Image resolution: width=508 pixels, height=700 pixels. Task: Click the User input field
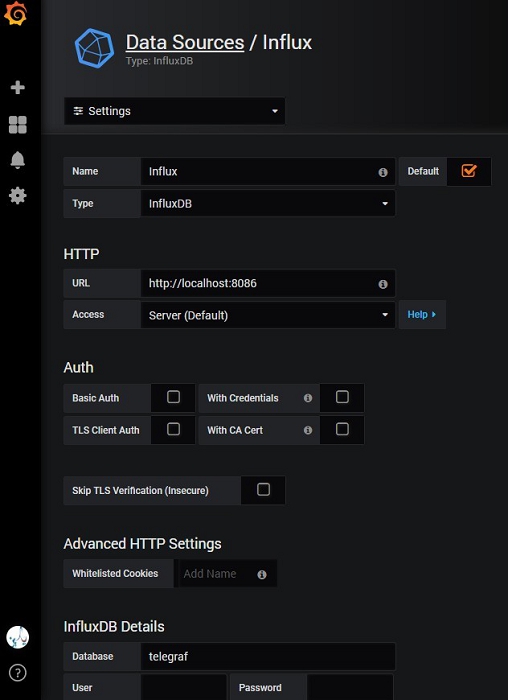(x=183, y=687)
